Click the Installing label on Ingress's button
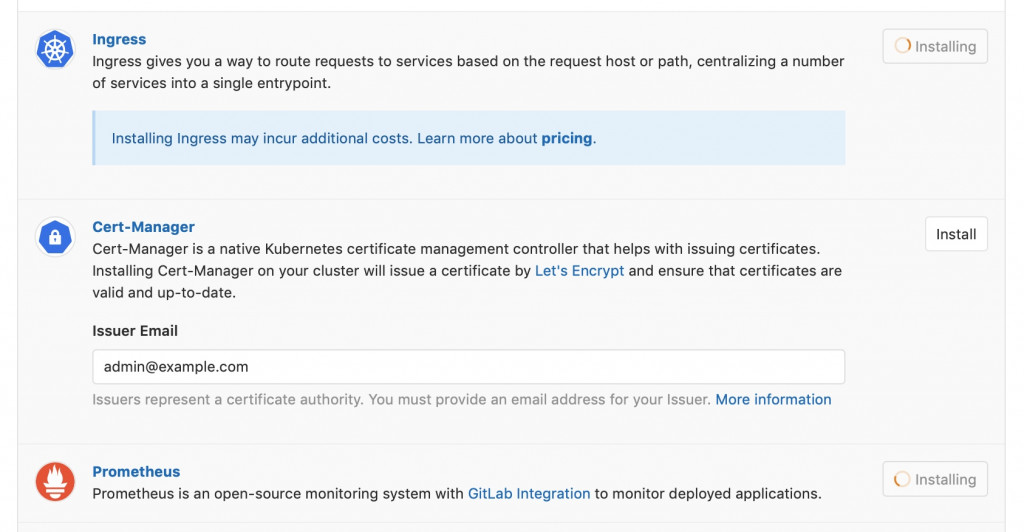The width and height of the screenshot is (1024, 532). point(945,46)
